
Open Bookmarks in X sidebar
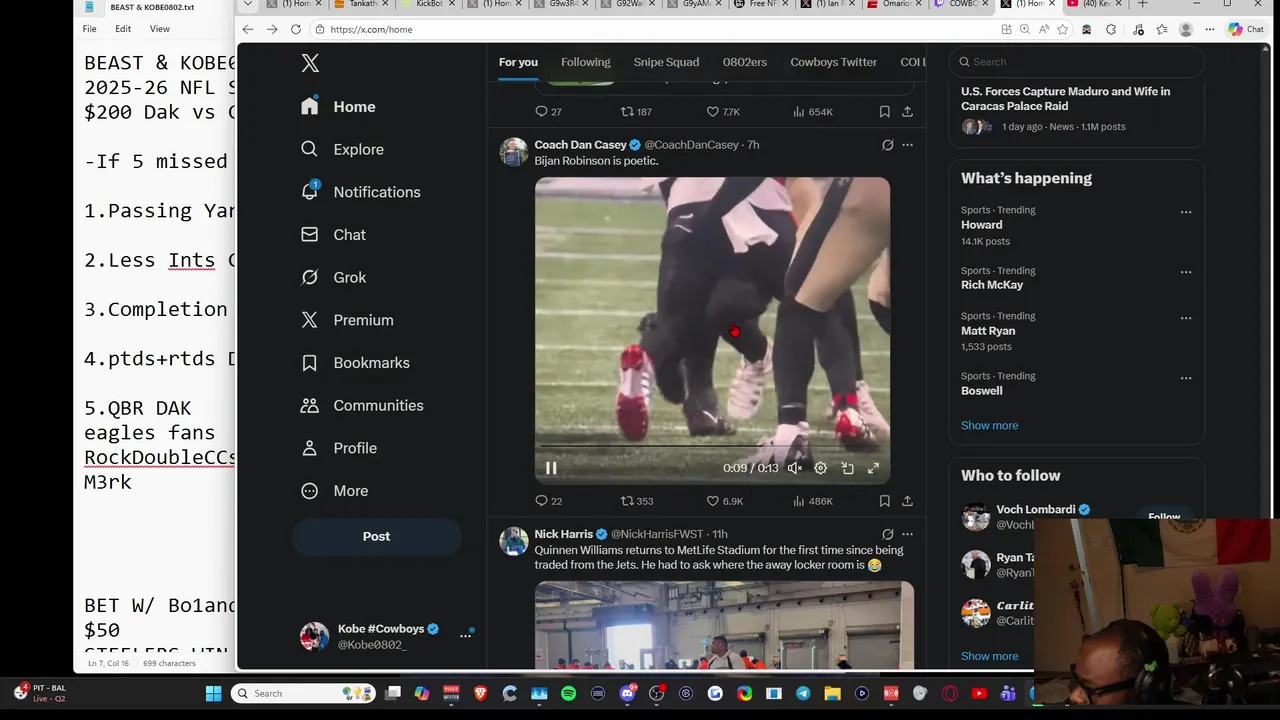pyautogui.click(x=355, y=363)
